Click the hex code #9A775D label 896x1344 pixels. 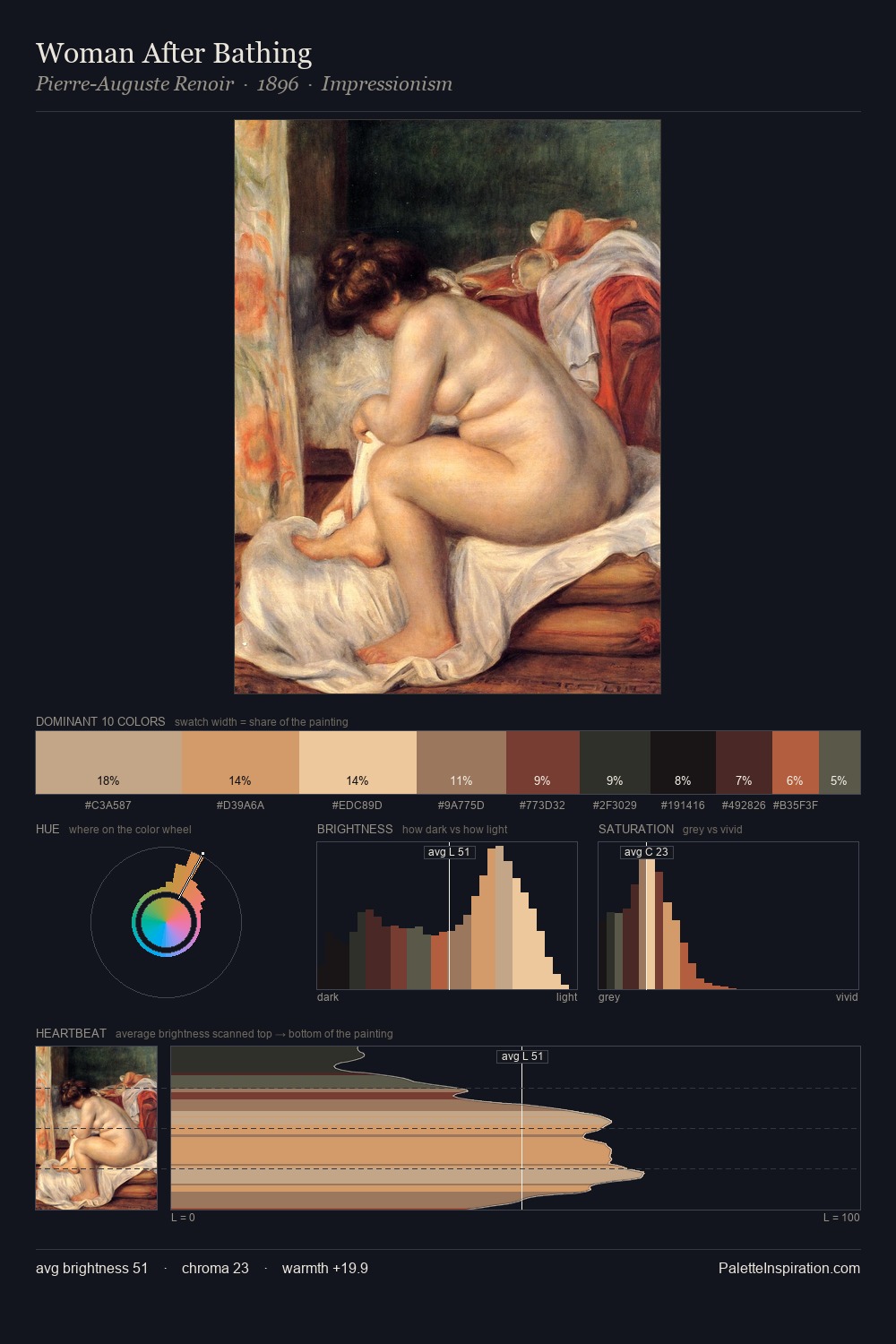461,805
